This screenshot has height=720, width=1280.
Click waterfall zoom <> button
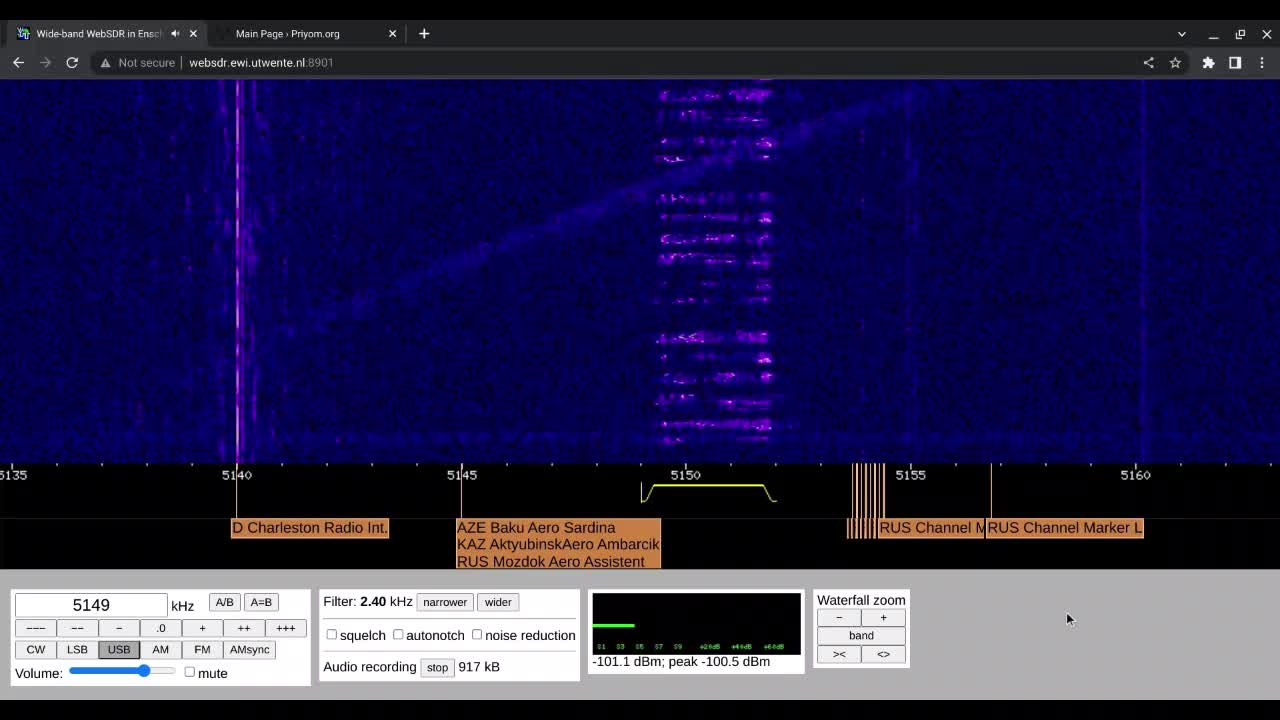[883, 654]
